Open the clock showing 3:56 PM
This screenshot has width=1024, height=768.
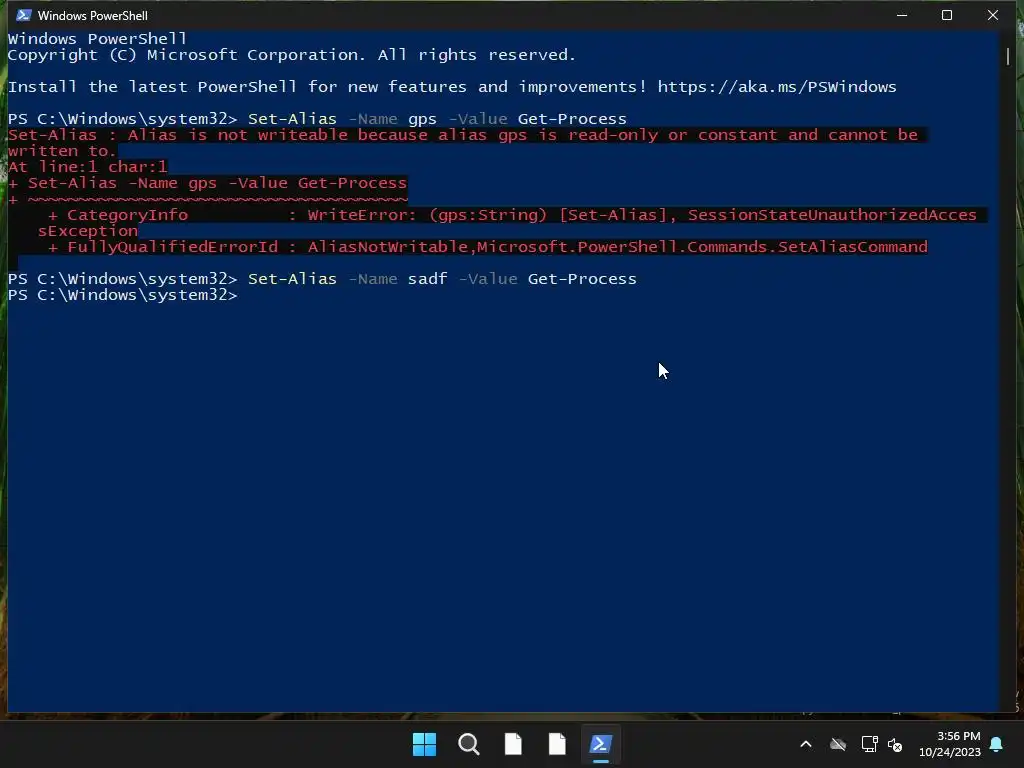[x=950, y=744]
